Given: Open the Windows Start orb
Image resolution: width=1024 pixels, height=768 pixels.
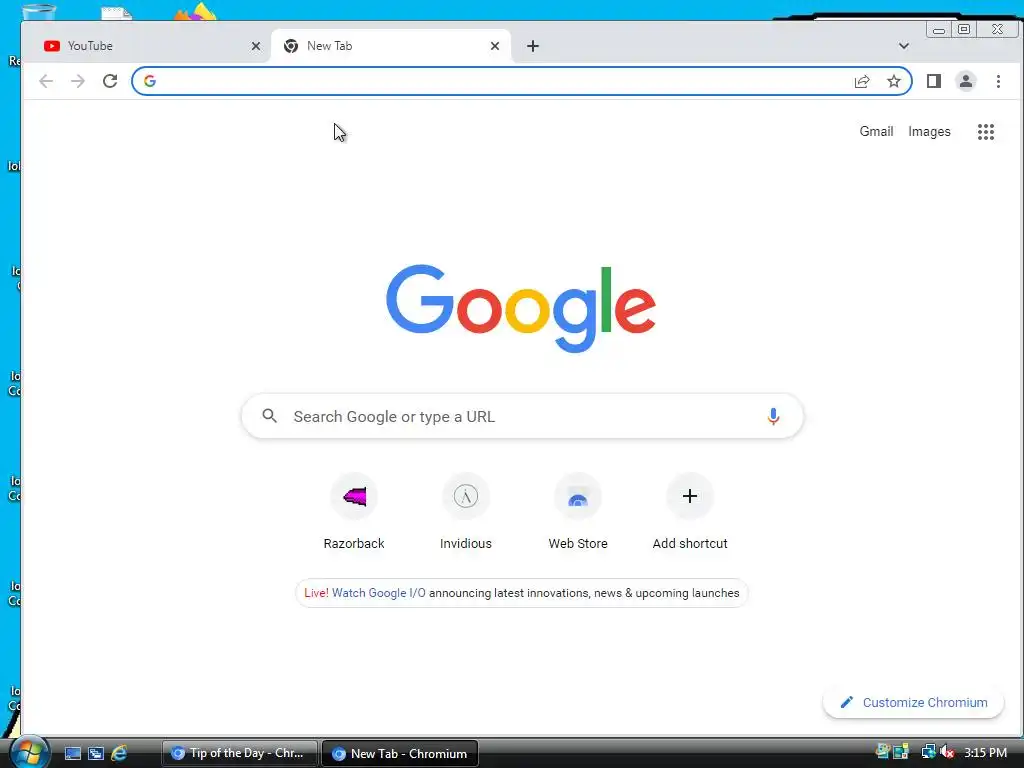Looking at the screenshot, I should [29, 753].
